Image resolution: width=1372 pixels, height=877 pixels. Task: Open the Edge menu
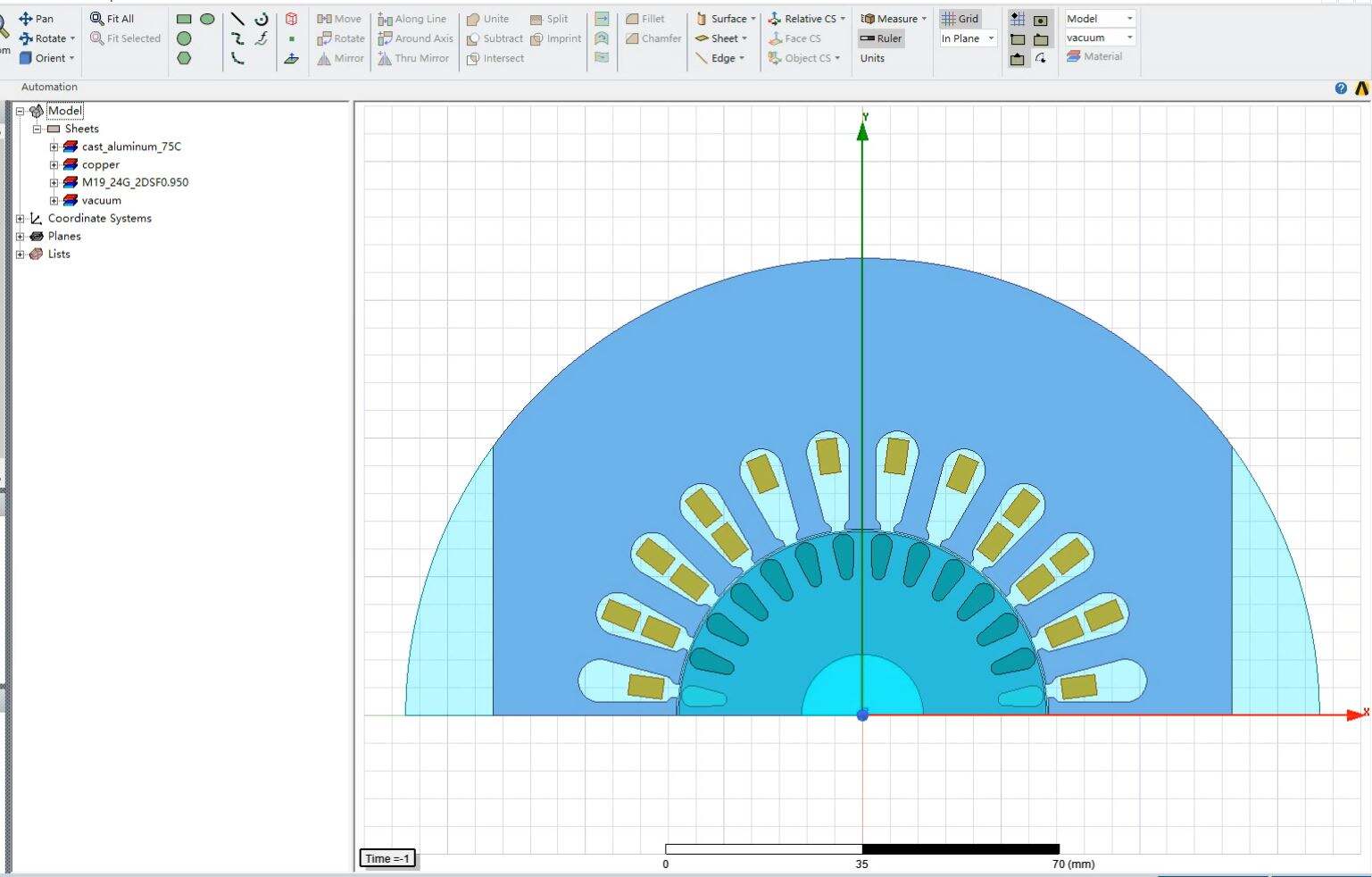coord(719,58)
